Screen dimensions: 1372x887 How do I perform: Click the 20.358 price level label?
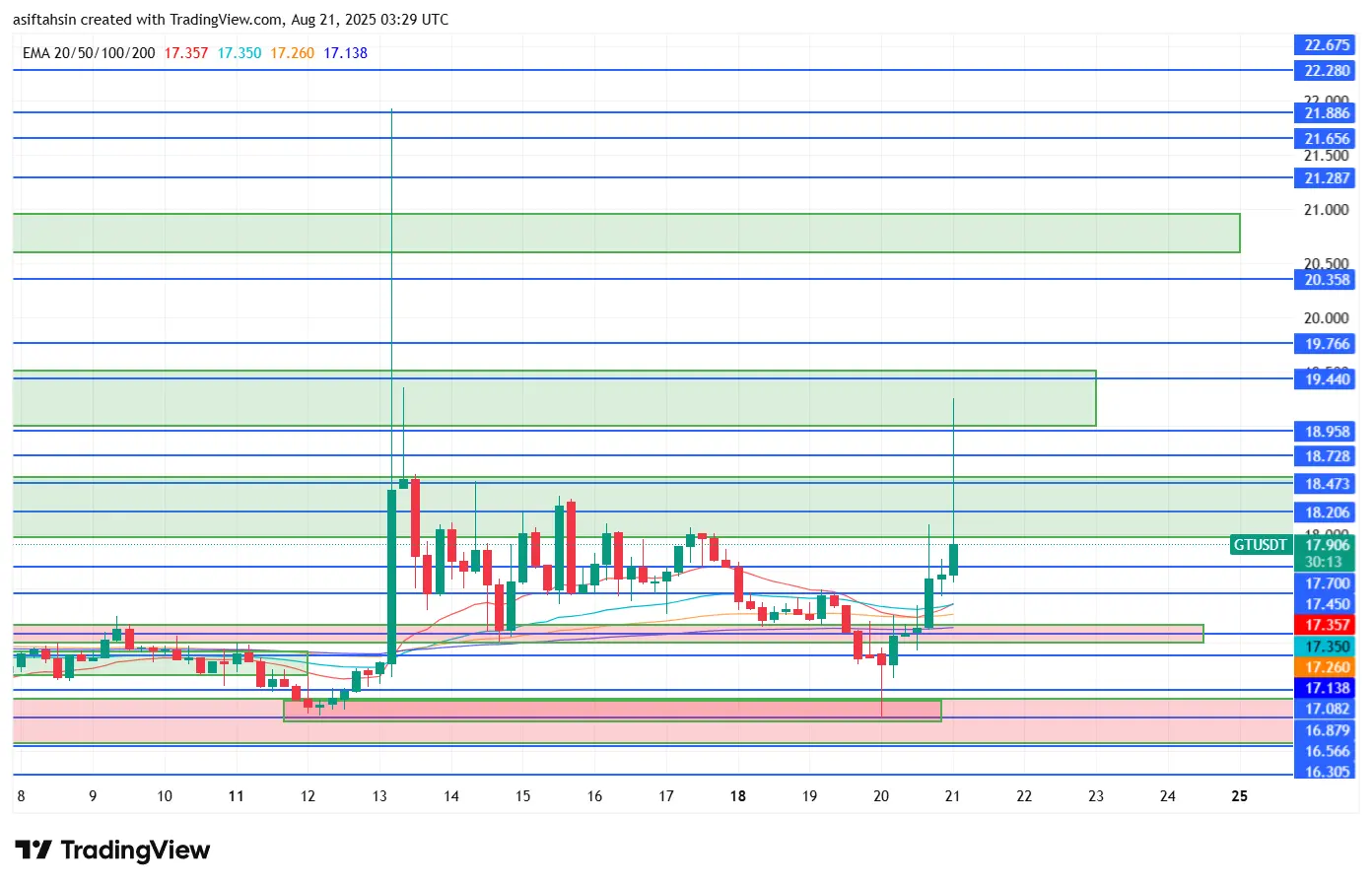(x=1326, y=280)
